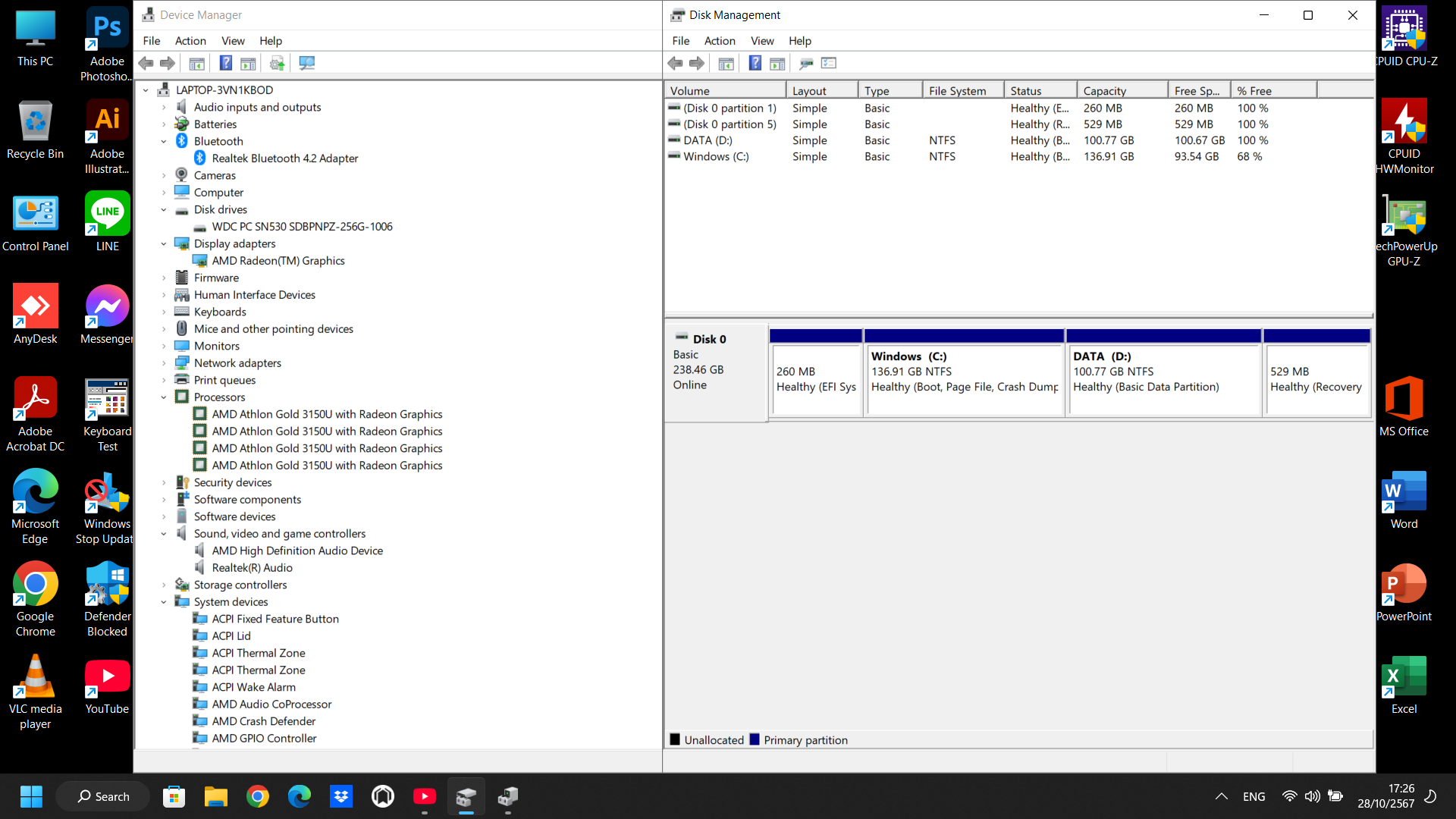Select Realtek Bluetooth 4.2 Adapter
This screenshot has width=1456, height=819.
pyautogui.click(x=284, y=158)
